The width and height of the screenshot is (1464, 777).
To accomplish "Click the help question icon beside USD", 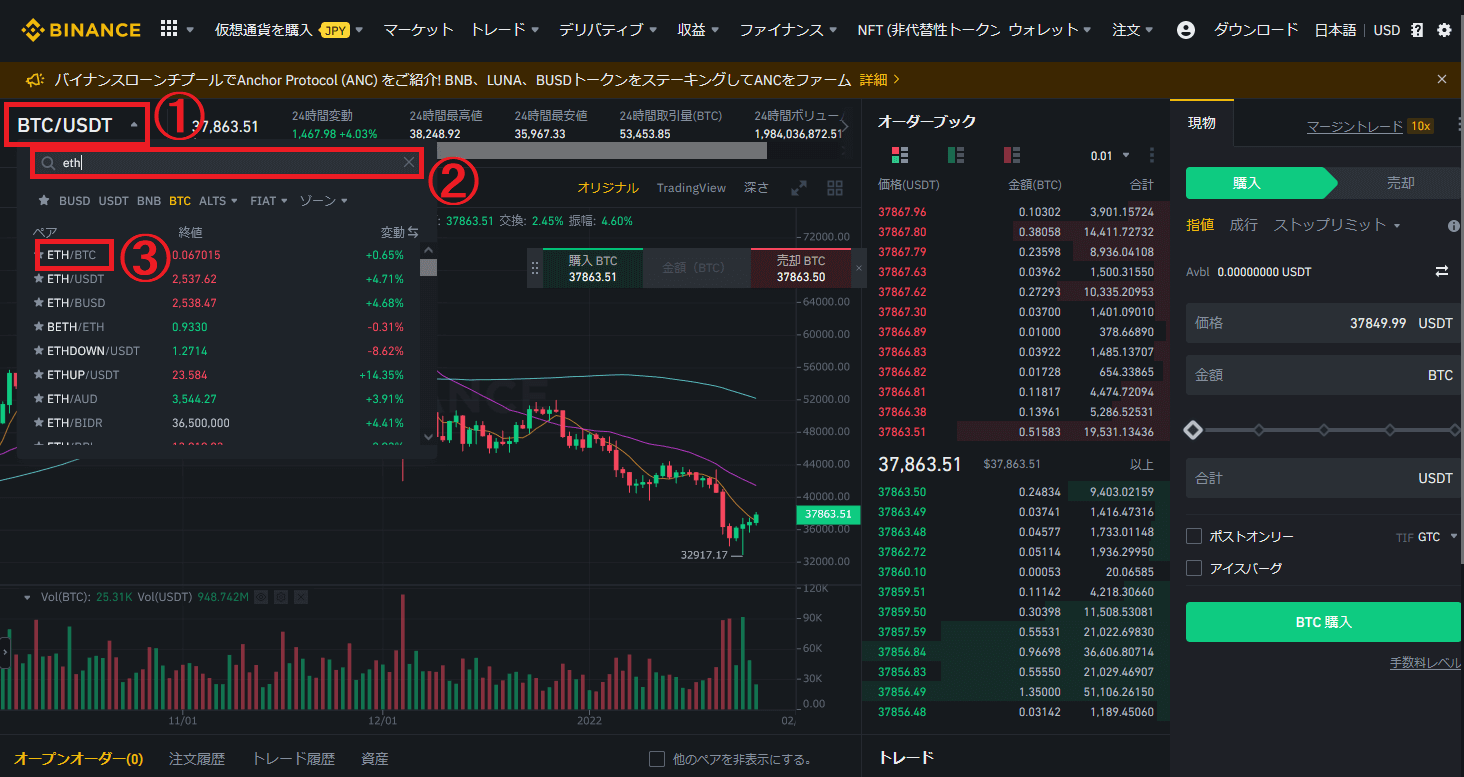I will point(1417,30).
